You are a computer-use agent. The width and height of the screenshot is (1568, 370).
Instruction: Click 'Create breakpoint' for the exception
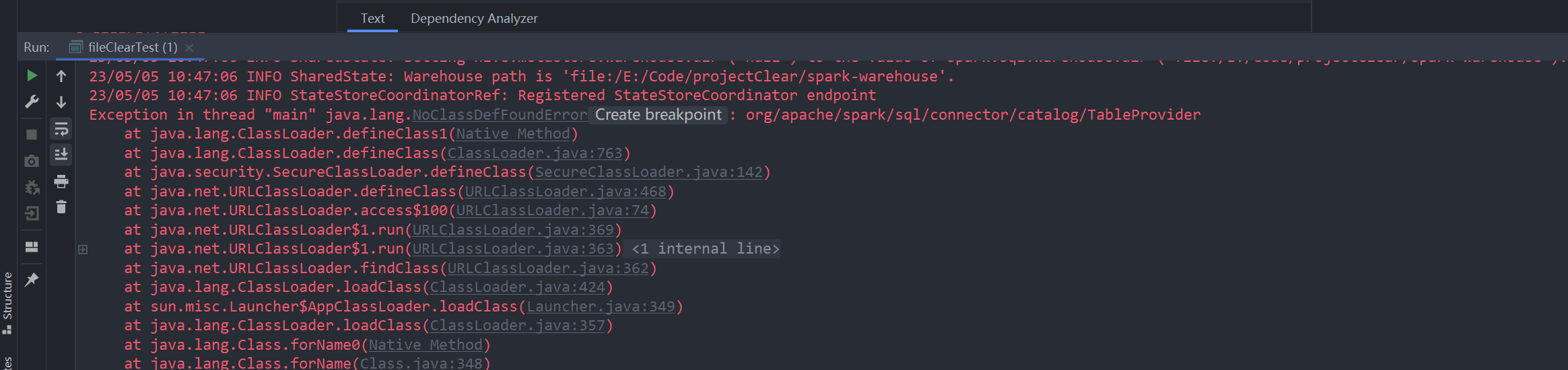(658, 115)
